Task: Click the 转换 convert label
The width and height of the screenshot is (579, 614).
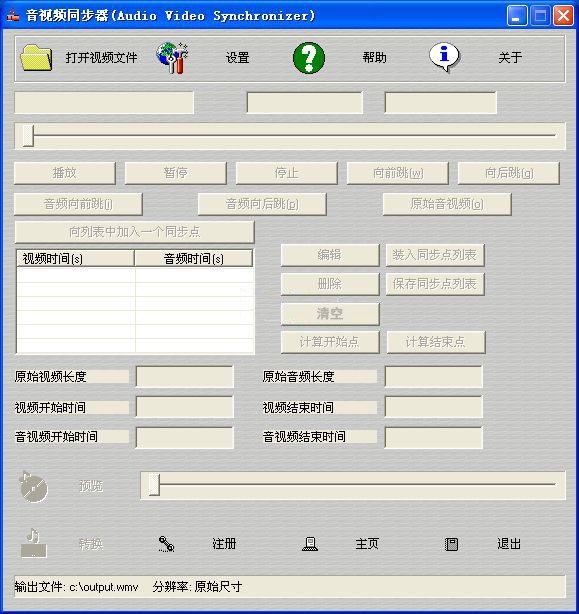Action: 91,544
